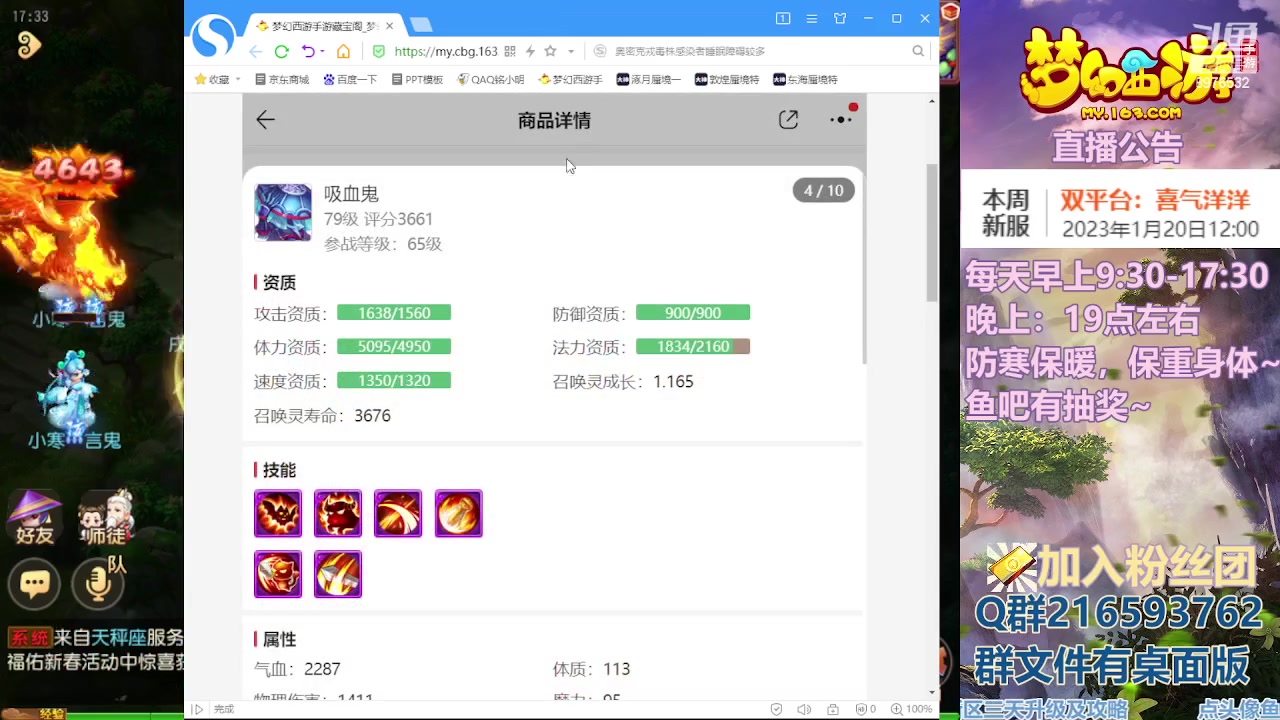Open the QAQ铭小明 bookmark
The height and width of the screenshot is (720, 1280).
(491, 79)
